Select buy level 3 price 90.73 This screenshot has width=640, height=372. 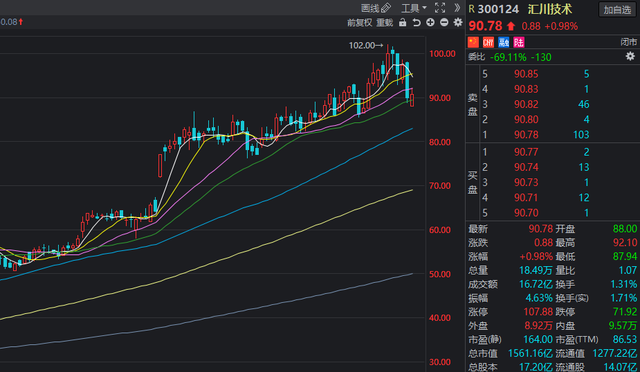click(526, 182)
